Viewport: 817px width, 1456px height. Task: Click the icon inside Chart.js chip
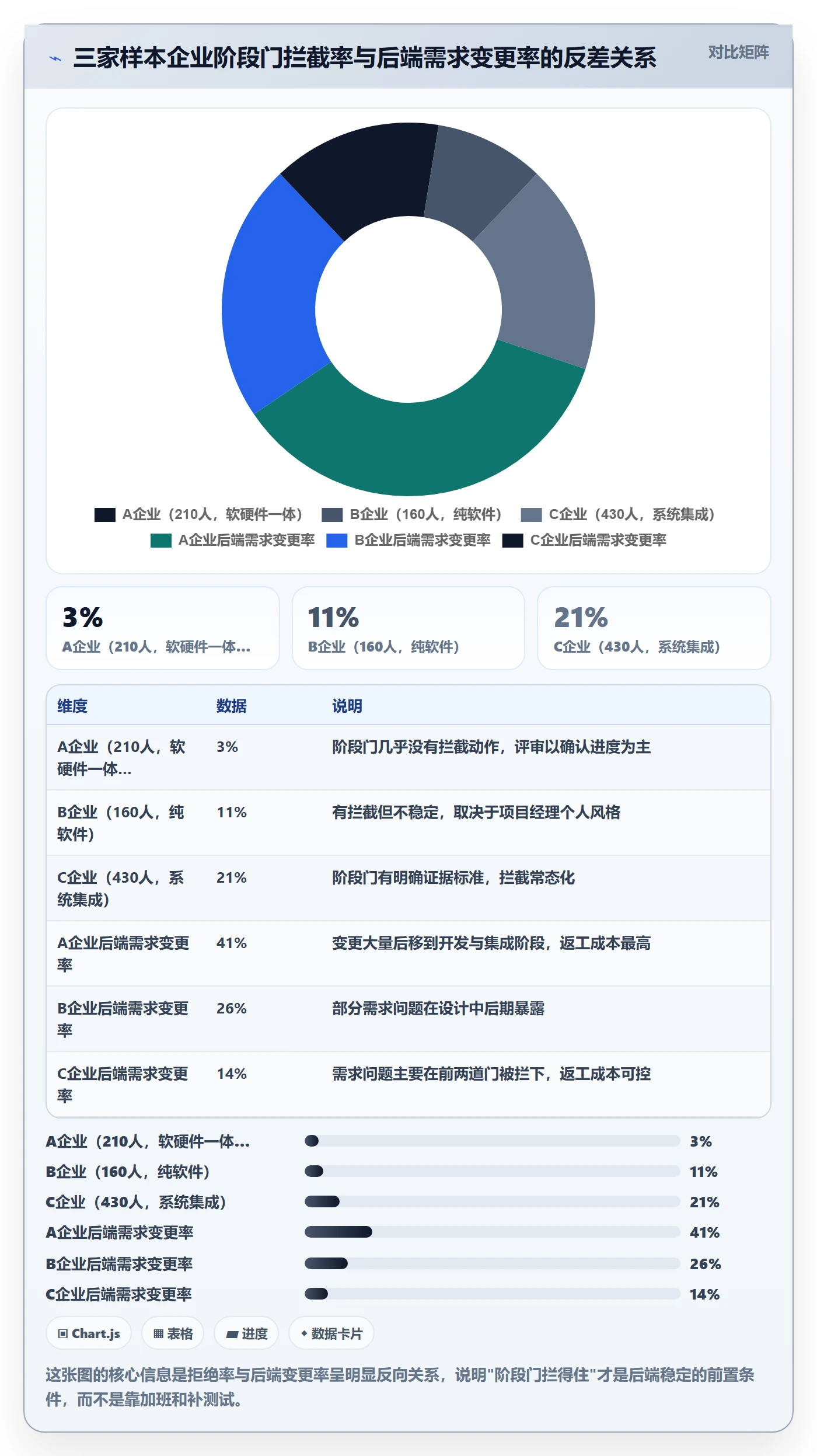point(63,1334)
